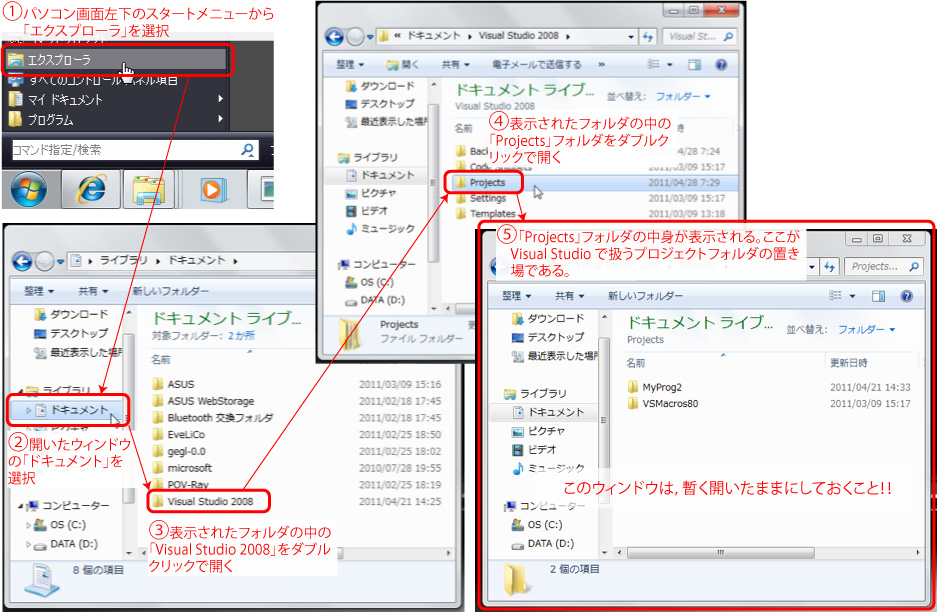Refresh the Visual Studio 2008 window address bar
The width and height of the screenshot is (937, 612).
(x=648, y=36)
